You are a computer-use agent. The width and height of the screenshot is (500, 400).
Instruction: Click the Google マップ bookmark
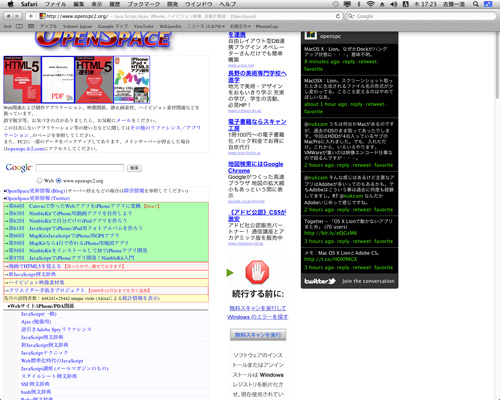click(x=113, y=26)
